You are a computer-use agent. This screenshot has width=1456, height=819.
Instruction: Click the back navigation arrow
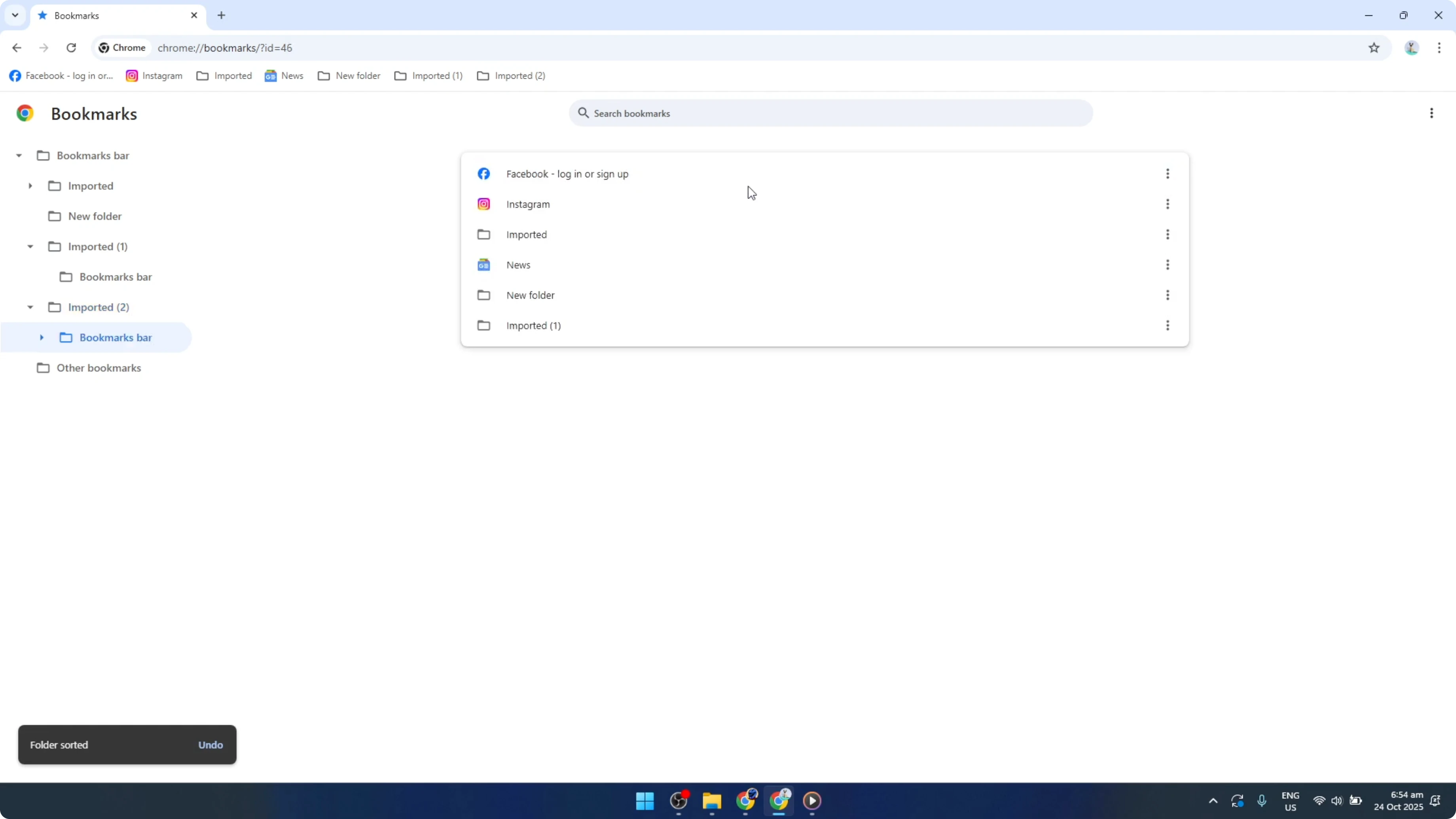16,47
